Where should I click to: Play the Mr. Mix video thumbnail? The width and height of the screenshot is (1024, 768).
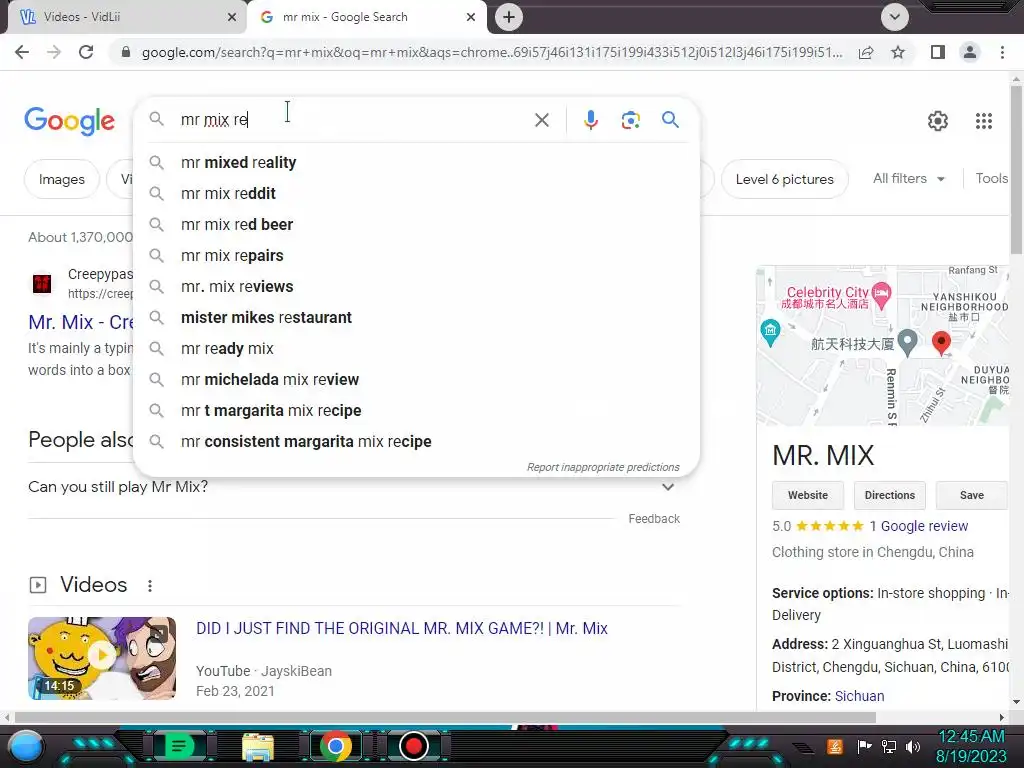tap(102, 658)
